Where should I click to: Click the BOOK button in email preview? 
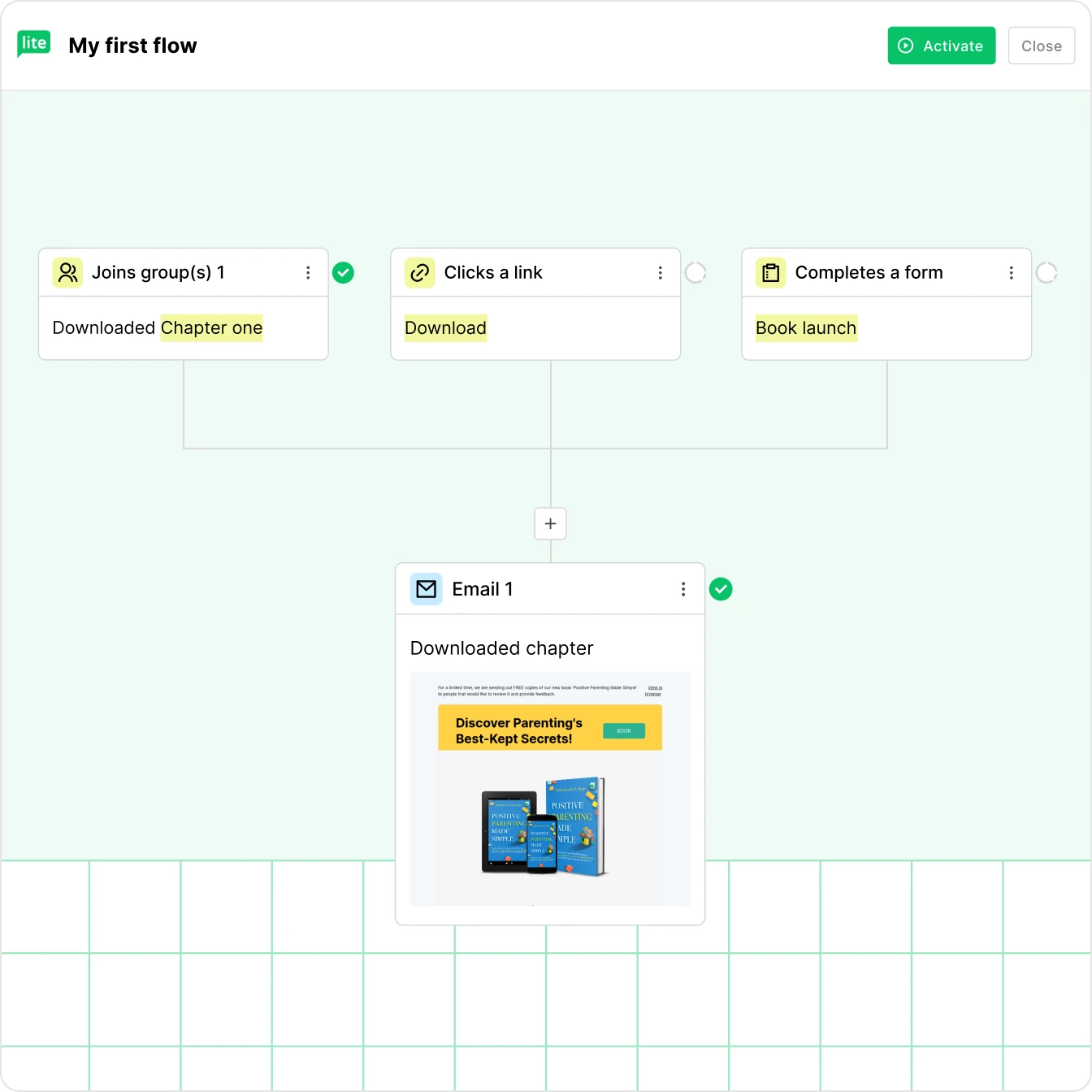624,731
